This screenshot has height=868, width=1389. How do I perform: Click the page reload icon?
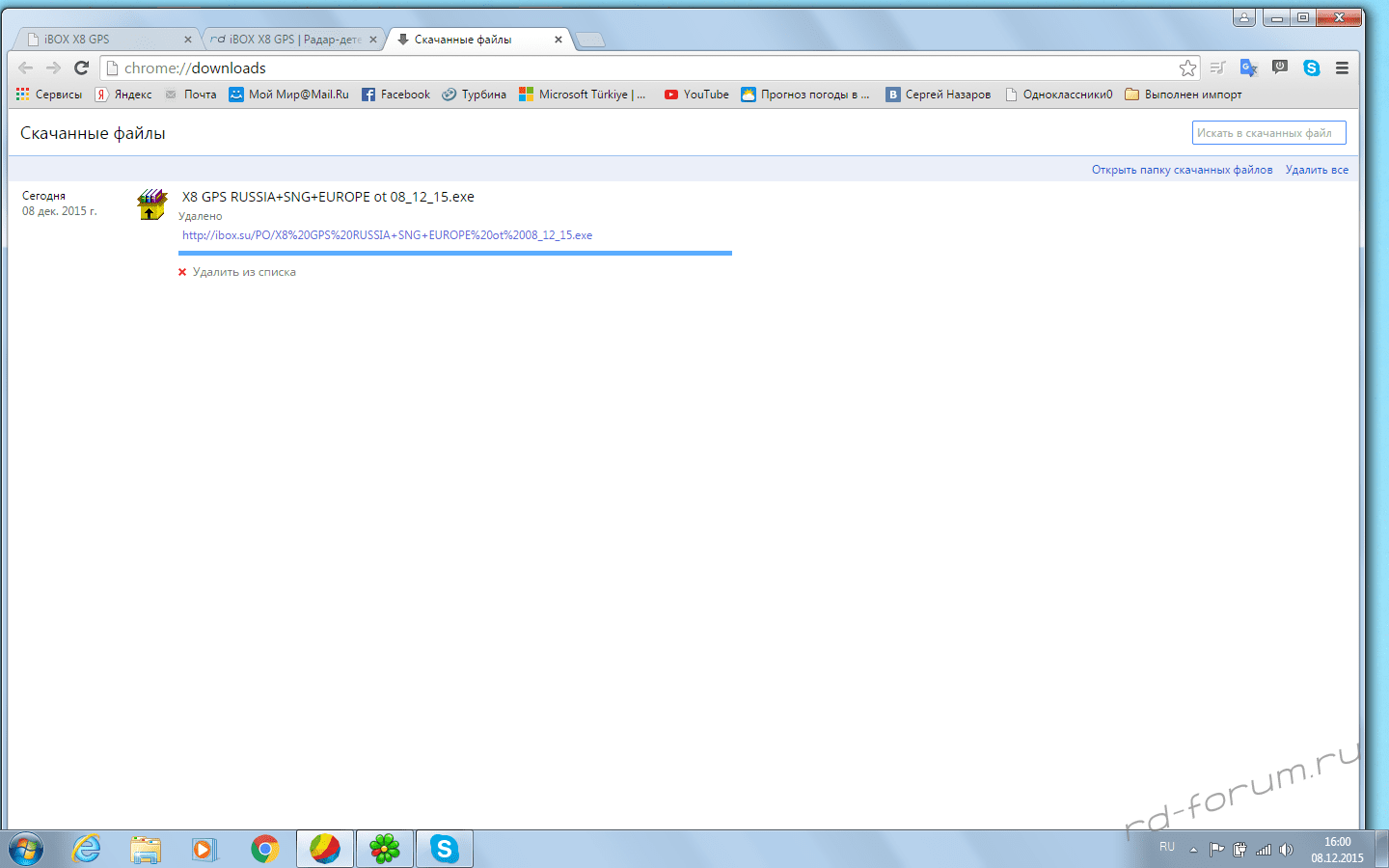[x=82, y=68]
